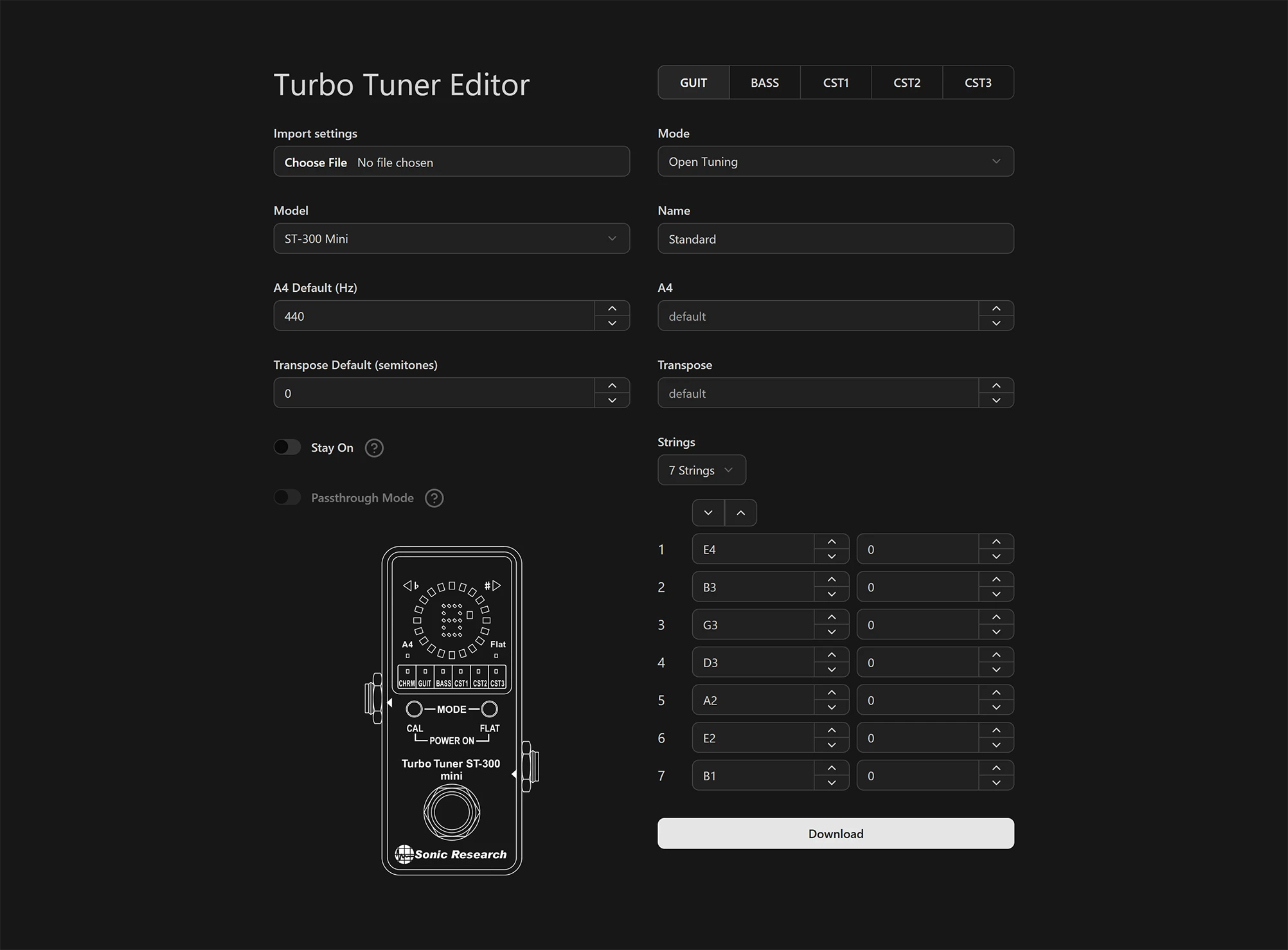Viewport: 1288px width, 950px height.
Task: Lower string 5 note A2
Action: (832, 708)
